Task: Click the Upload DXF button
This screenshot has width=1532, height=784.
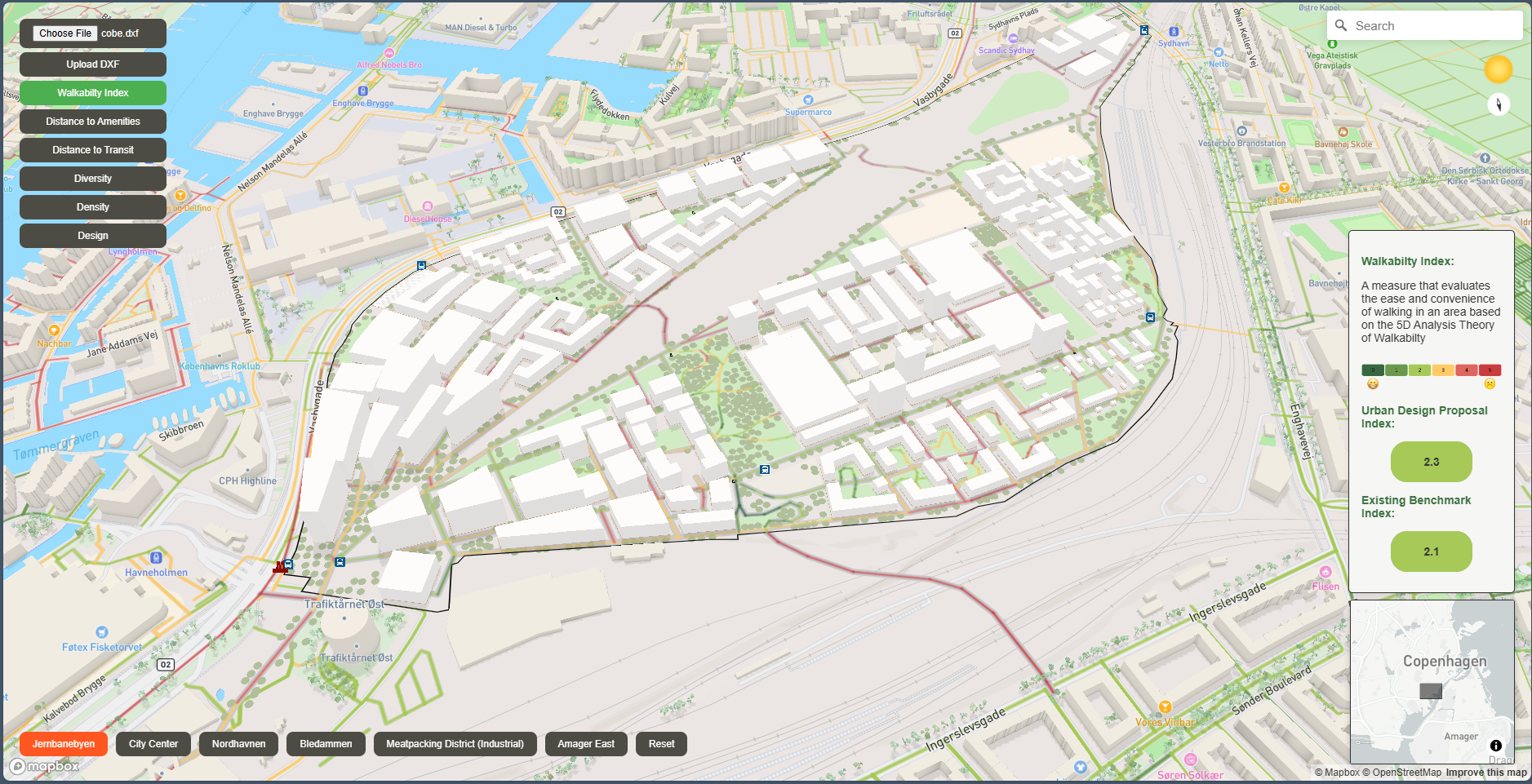Action: pos(92,64)
